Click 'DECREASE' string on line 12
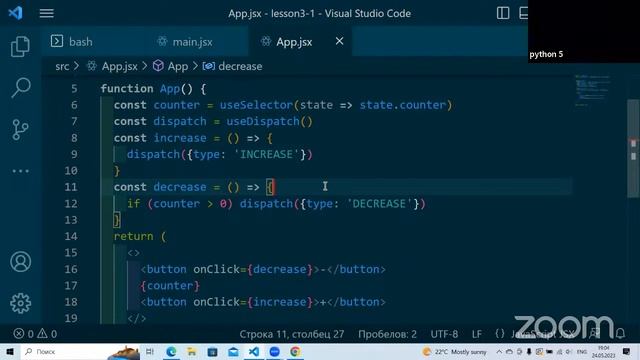This screenshot has height=360, width=640. [x=379, y=203]
